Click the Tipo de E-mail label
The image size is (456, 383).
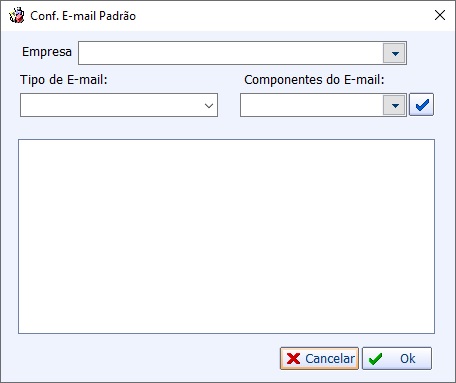[x=64, y=80]
